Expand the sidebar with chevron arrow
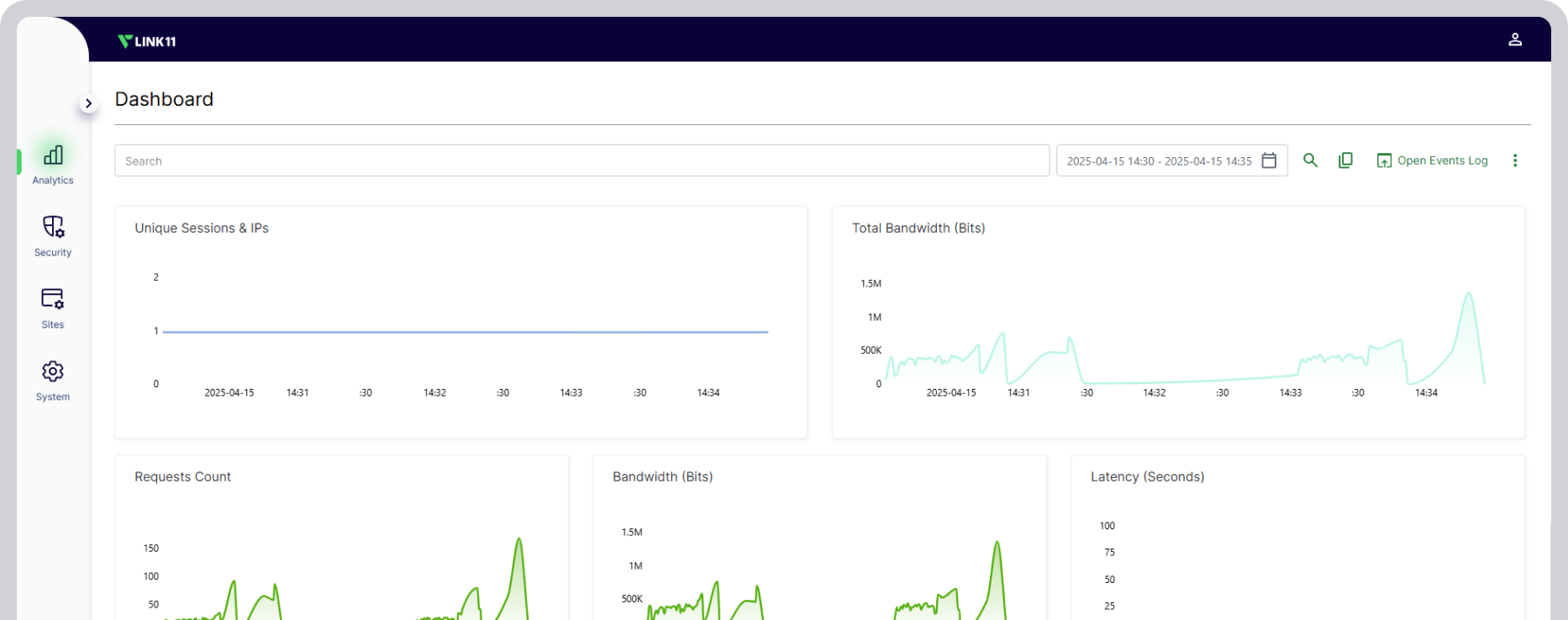The image size is (1568, 620). point(88,103)
